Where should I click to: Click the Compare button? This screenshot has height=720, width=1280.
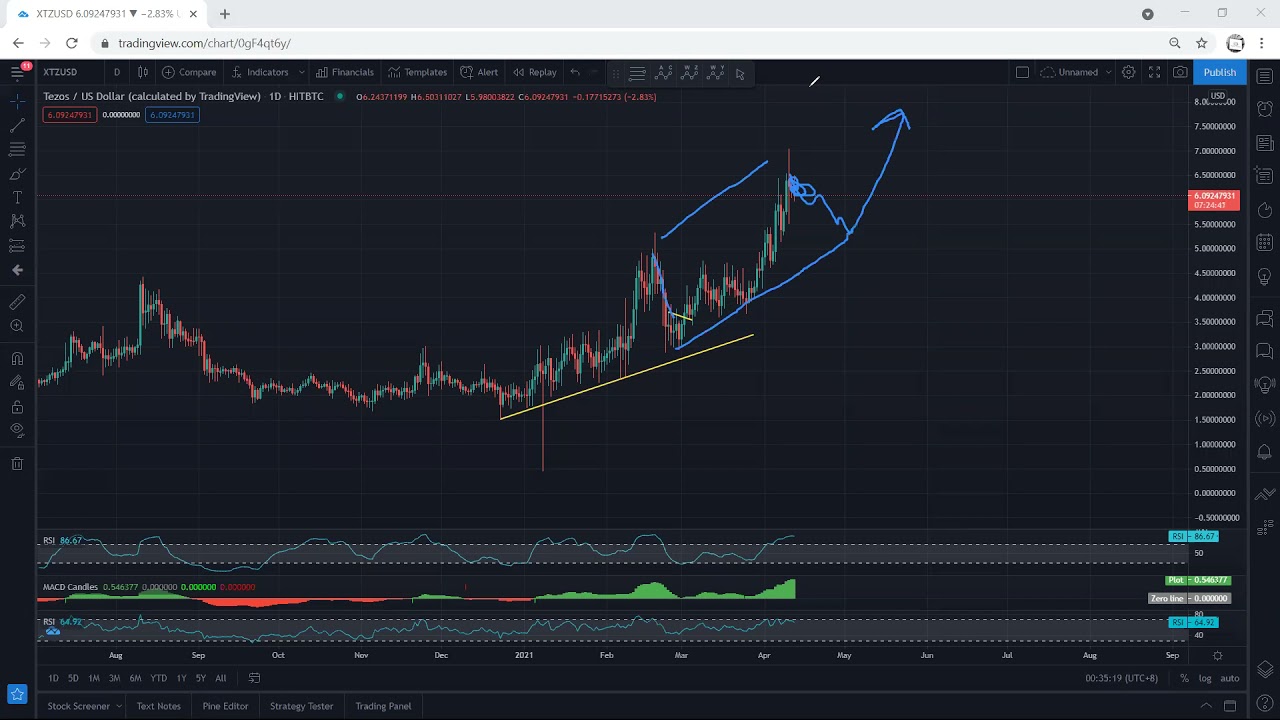189,72
